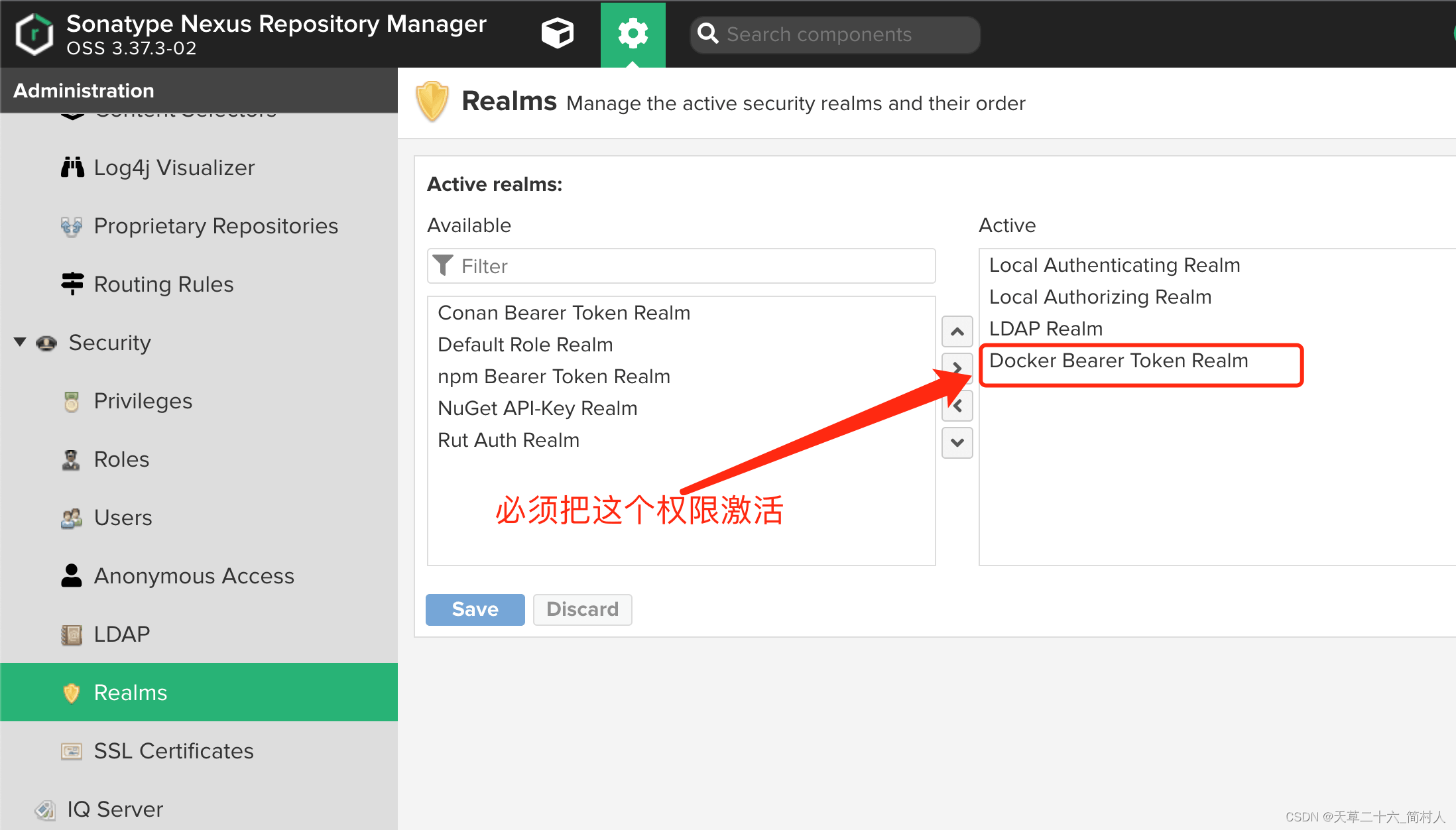Click the Routing Rules signpost icon
This screenshot has width=1456, height=830.
(72, 284)
